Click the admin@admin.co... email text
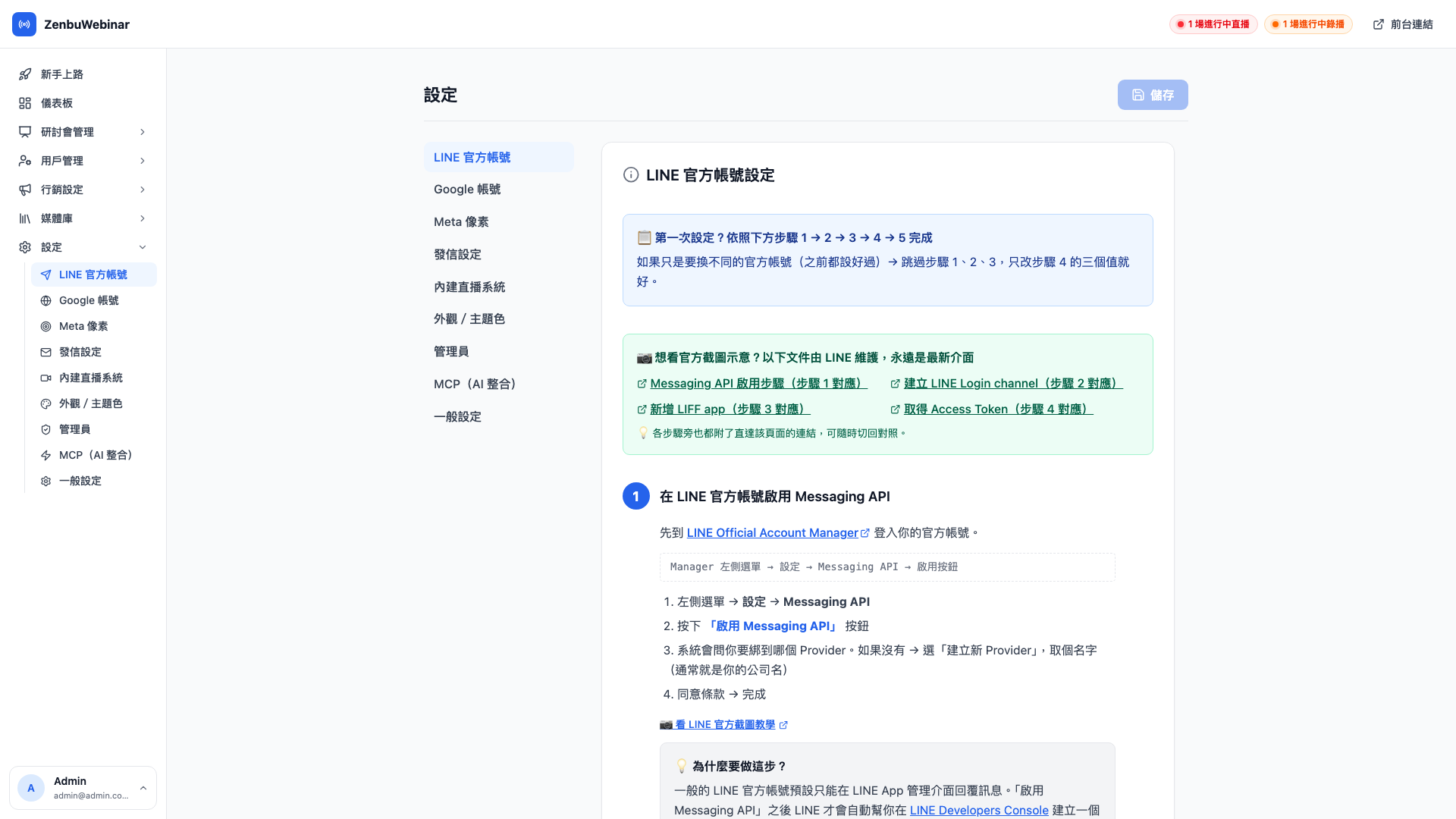This screenshot has height=819, width=1456. [x=91, y=796]
